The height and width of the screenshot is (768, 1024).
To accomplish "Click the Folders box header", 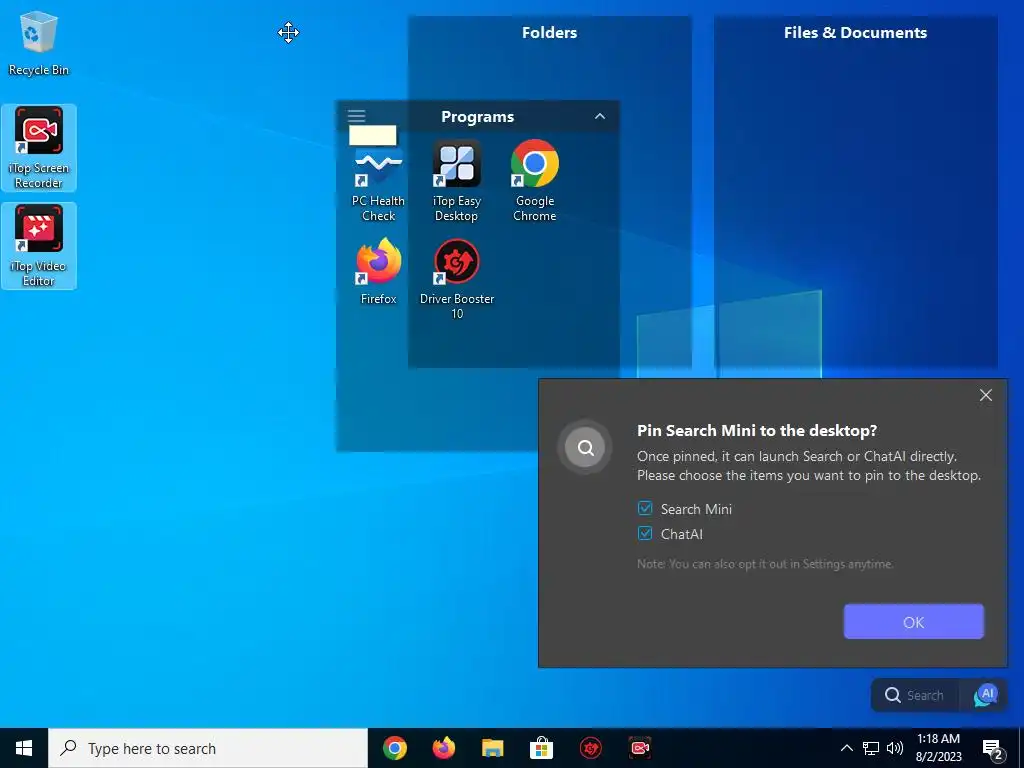I will 549,33.
